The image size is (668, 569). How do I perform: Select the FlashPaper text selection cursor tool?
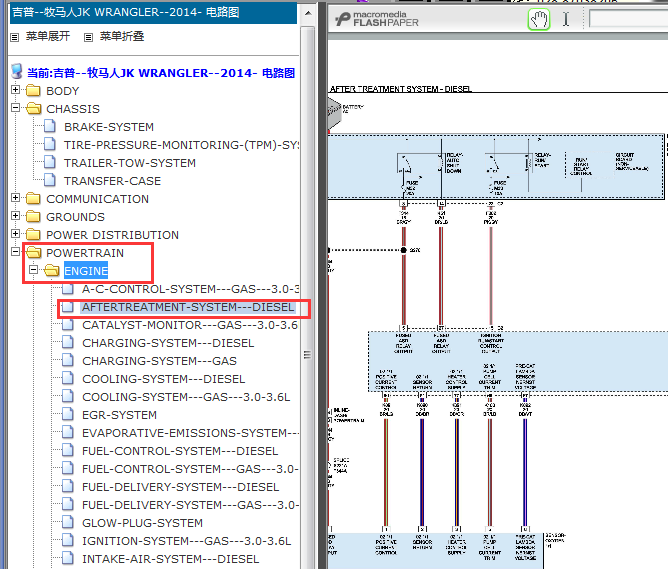click(x=566, y=19)
